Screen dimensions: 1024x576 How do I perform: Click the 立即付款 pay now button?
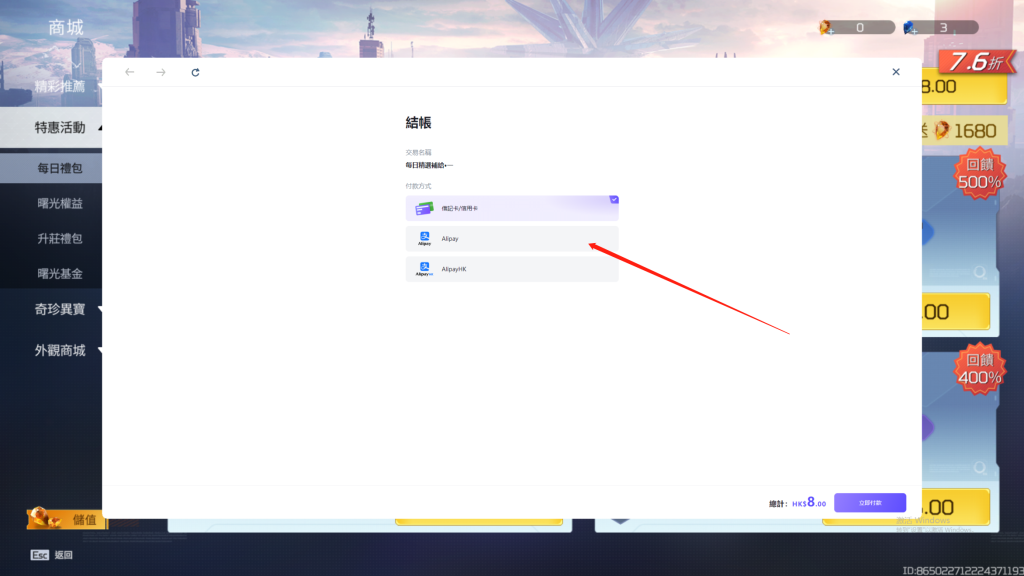(870, 502)
